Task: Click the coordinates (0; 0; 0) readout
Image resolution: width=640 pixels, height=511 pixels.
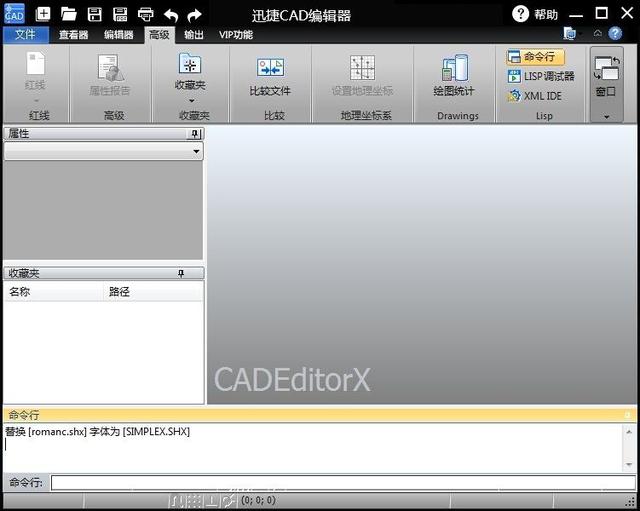Action: point(258,500)
